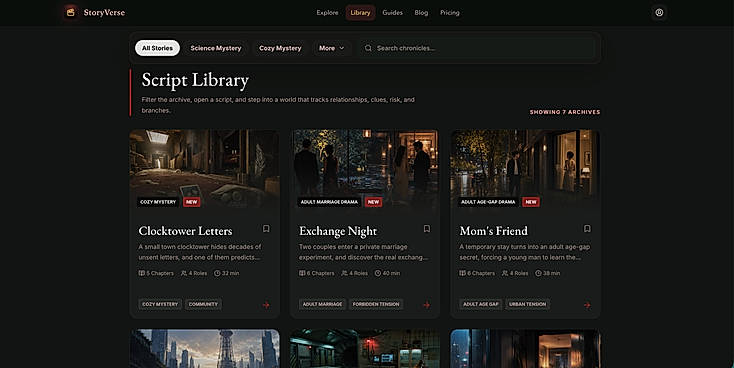
Task: Click the COZY MYSTERY badge on cover image
Action: 158,202
